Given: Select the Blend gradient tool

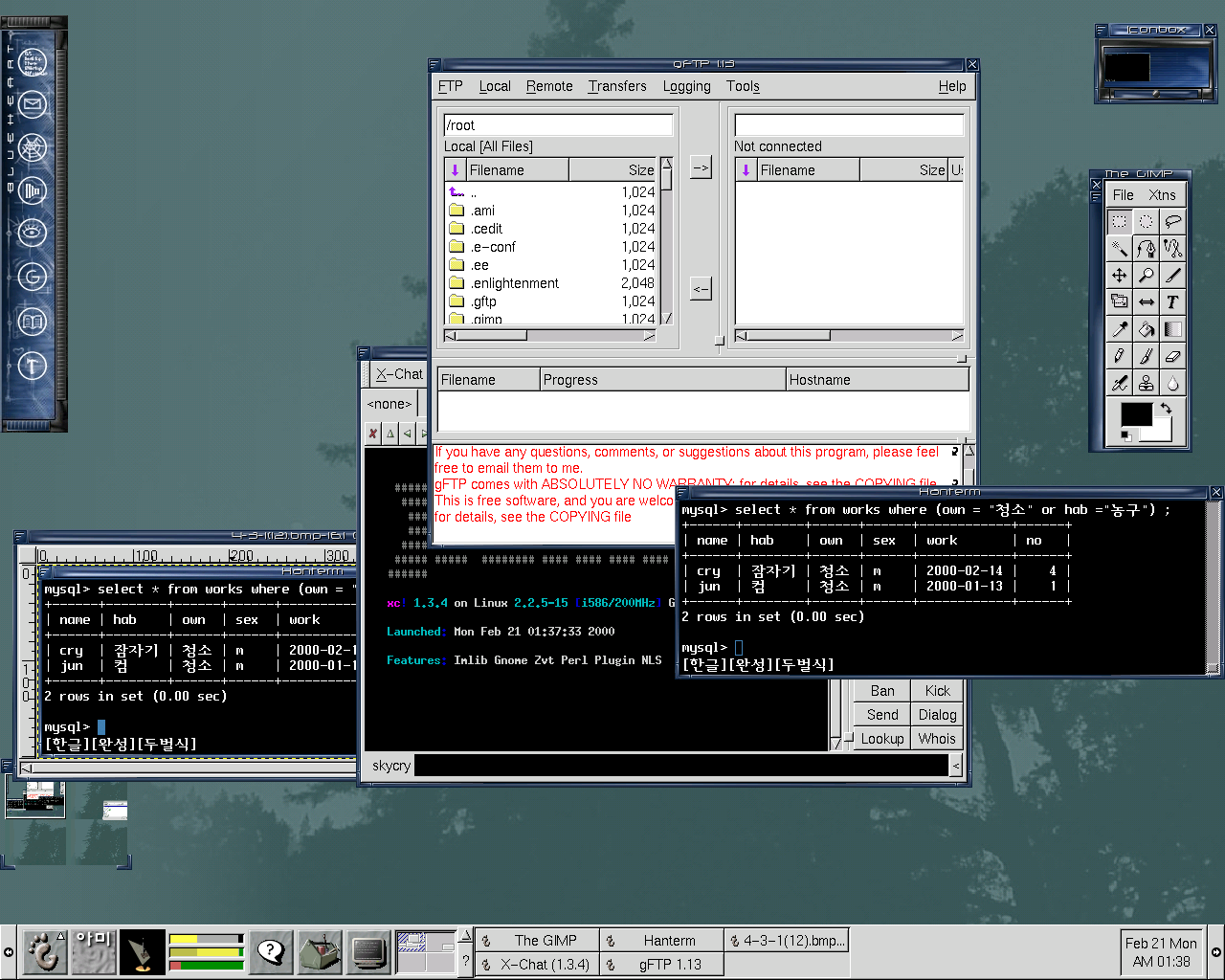Looking at the screenshot, I should click(x=1172, y=329).
